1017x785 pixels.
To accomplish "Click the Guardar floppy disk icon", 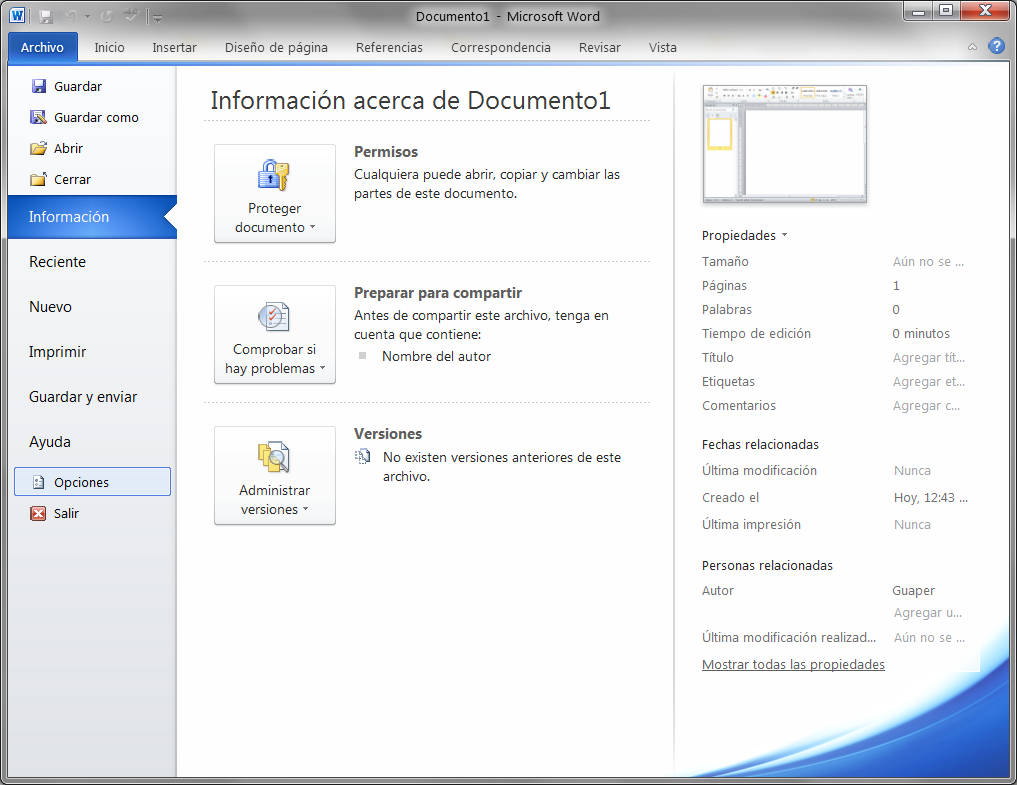I will tap(39, 86).
